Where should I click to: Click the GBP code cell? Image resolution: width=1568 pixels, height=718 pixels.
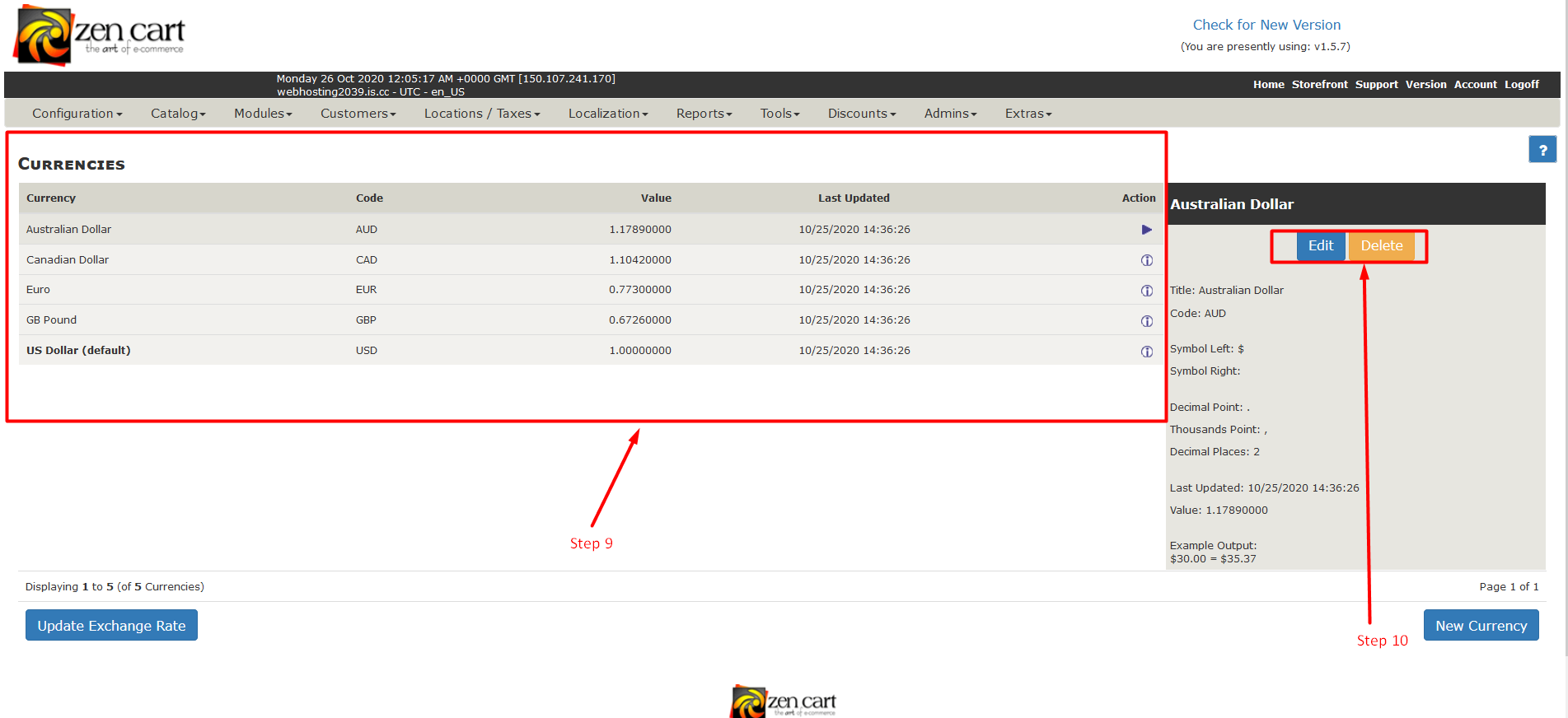point(366,320)
